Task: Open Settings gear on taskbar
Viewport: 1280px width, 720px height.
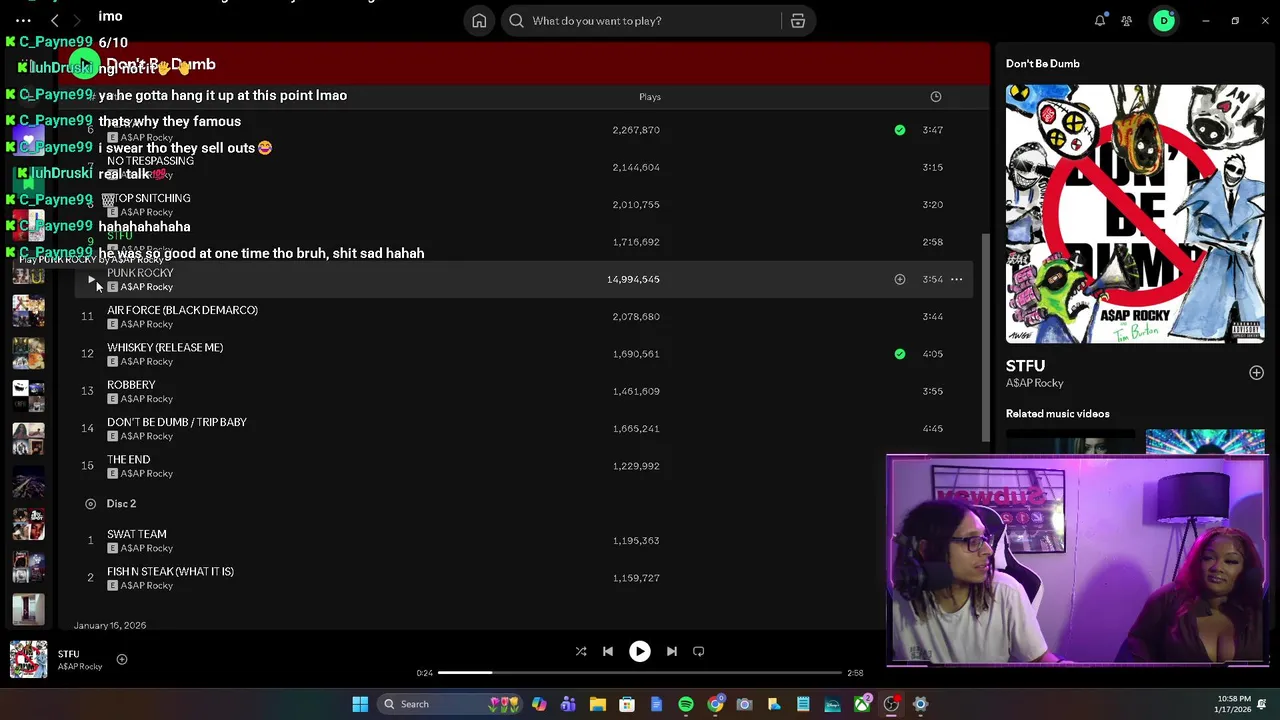Action: click(920, 704)
